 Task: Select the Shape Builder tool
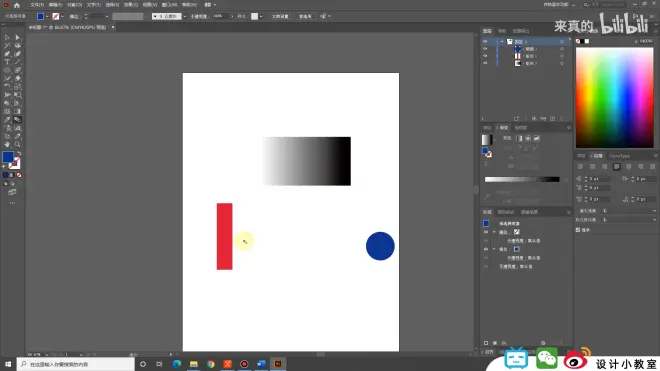(x=7, y=103)
